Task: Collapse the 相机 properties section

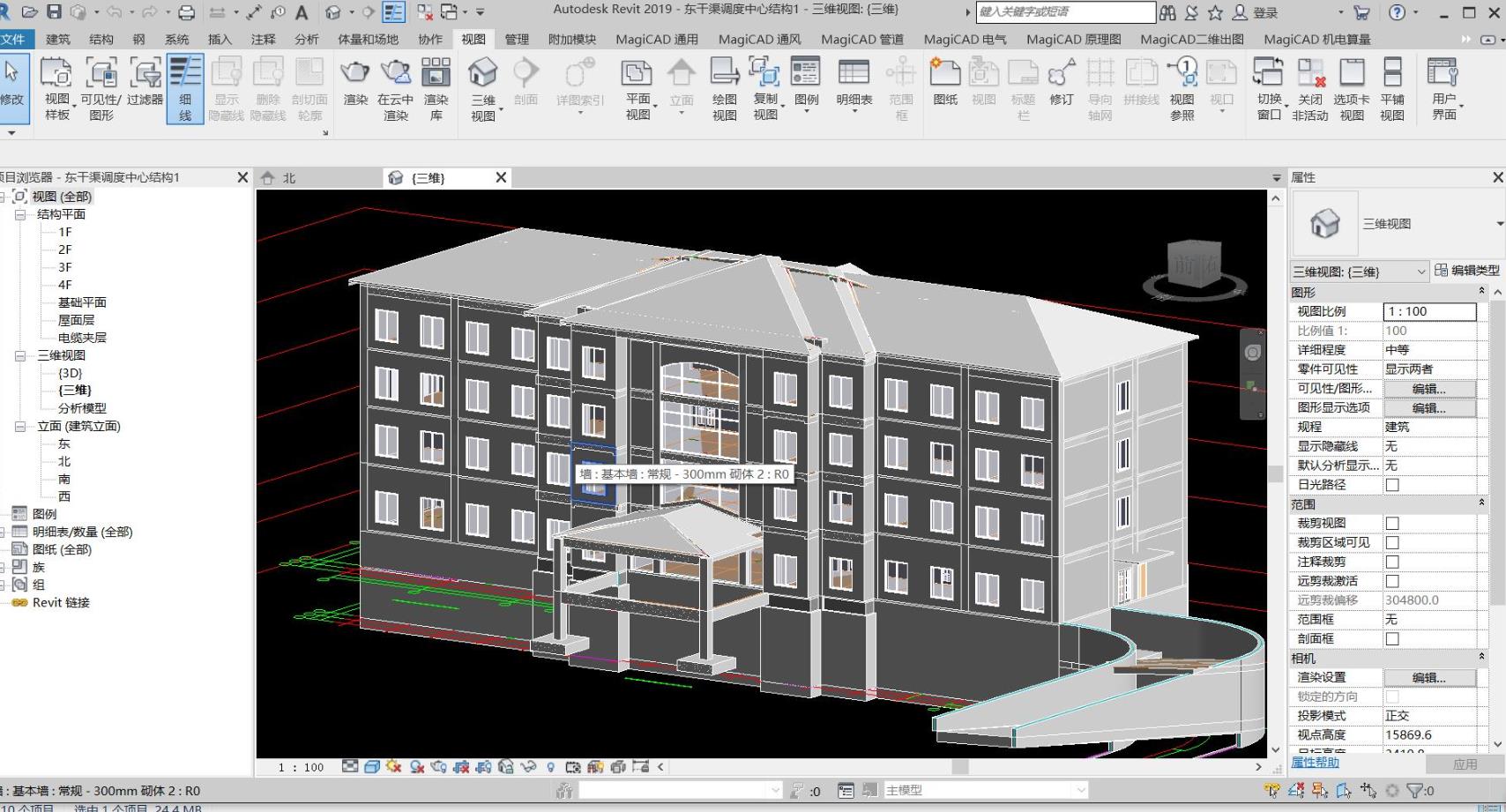Action: 1481,658
